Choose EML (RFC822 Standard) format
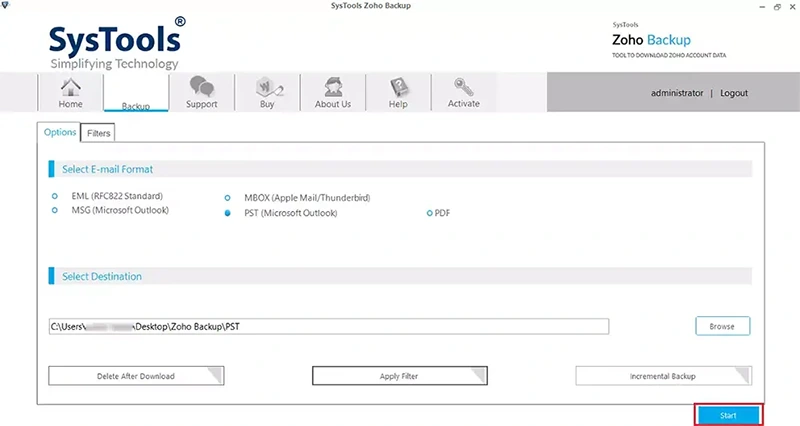This screenshot has height=426, width=800. coord(55,196)
